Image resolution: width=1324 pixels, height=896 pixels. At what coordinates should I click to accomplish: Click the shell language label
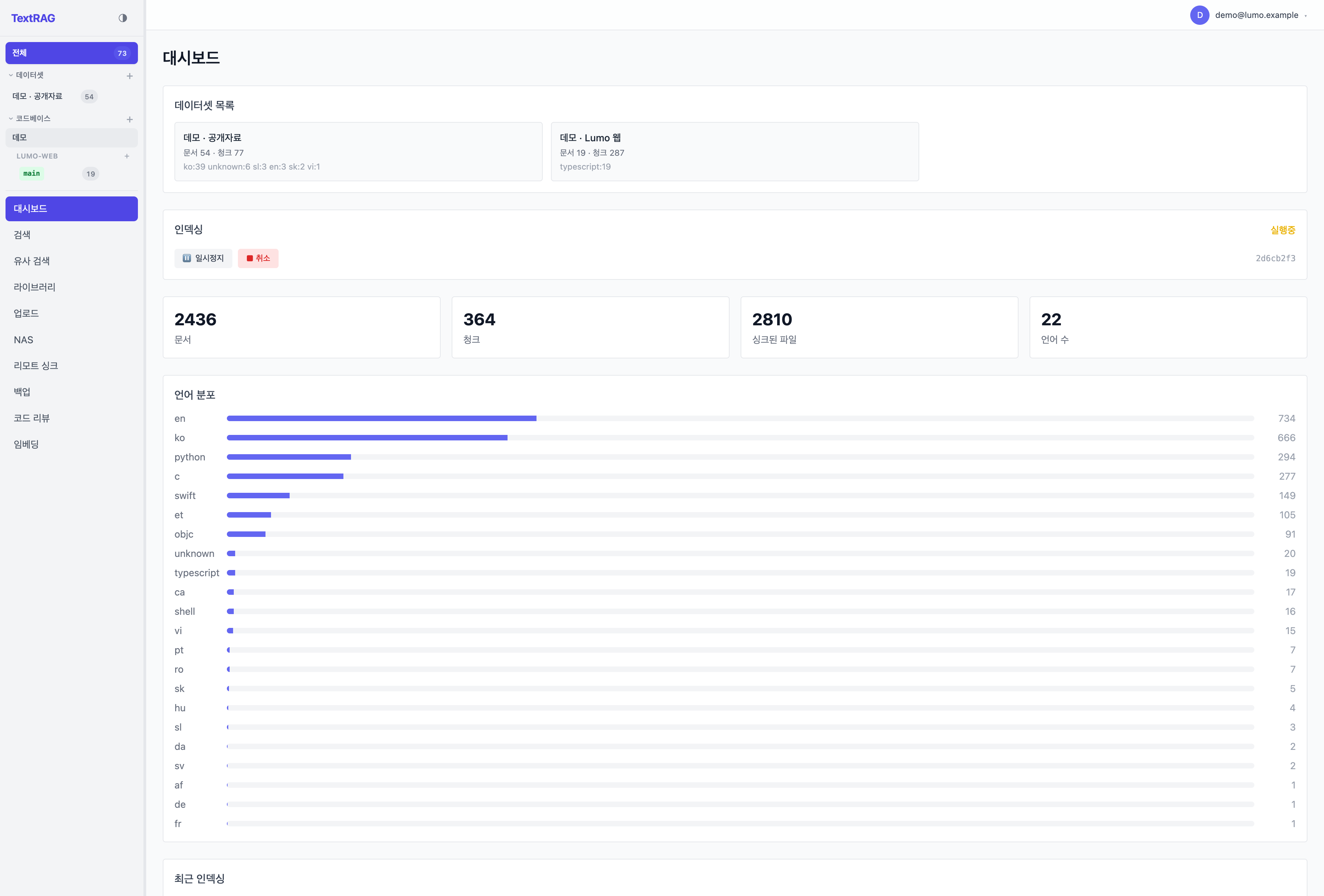coord(184,611)
